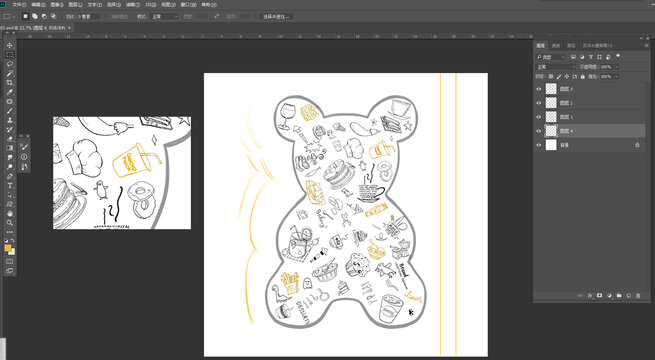Click the background white color swatch
The width and height of the screenshot is (655, 360).
pos(12,251)
